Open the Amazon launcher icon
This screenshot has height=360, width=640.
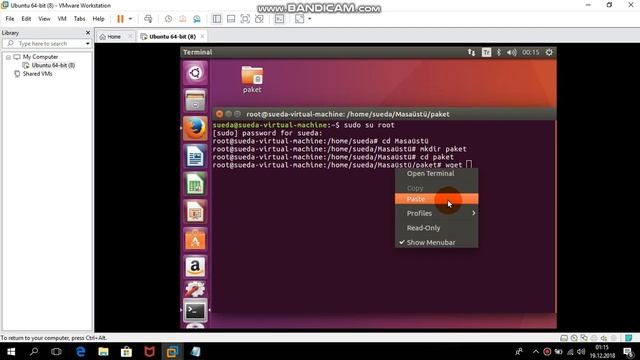(x=195, y=267)
